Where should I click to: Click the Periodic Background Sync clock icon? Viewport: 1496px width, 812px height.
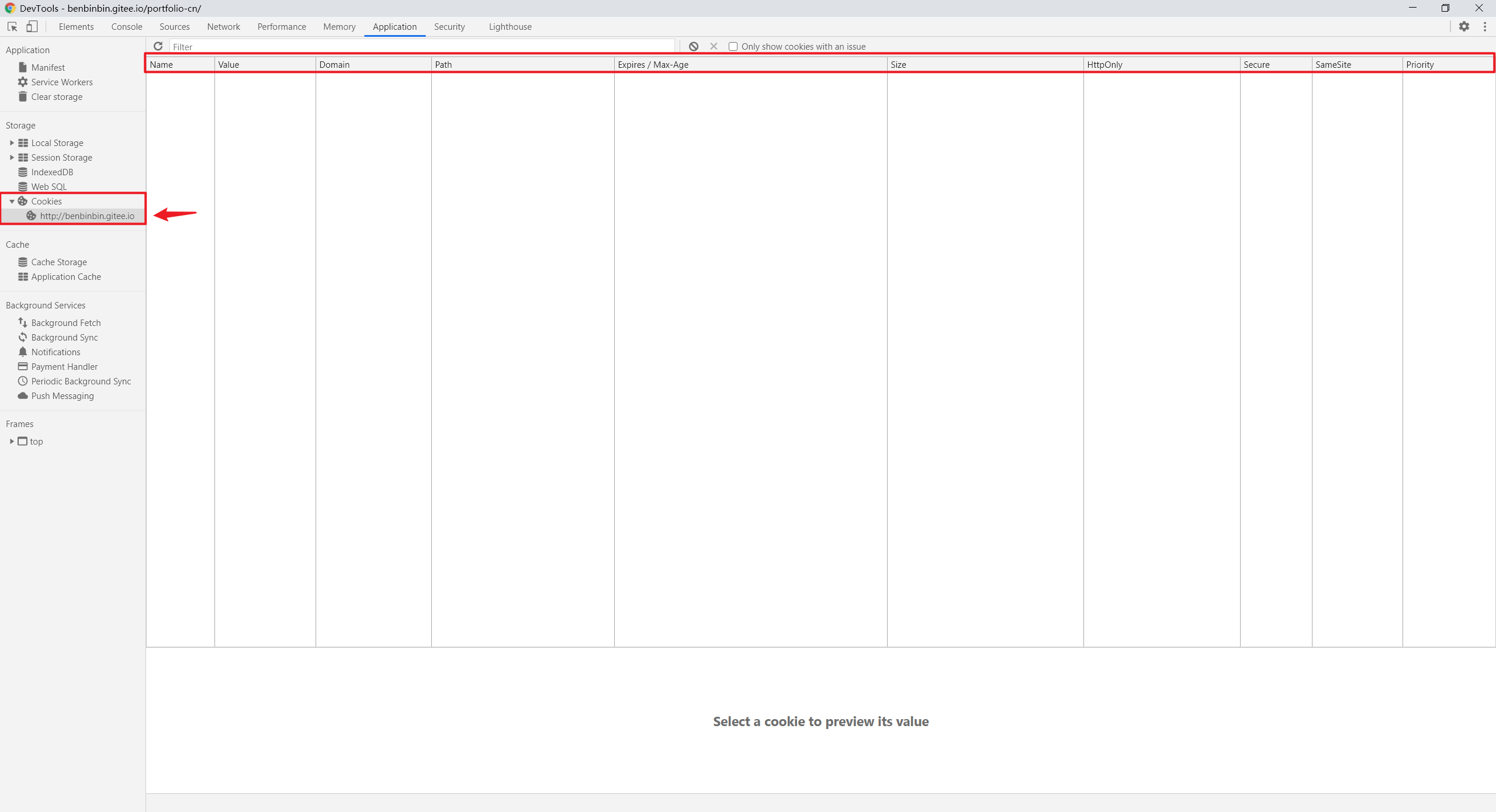(x=23, y=381)
